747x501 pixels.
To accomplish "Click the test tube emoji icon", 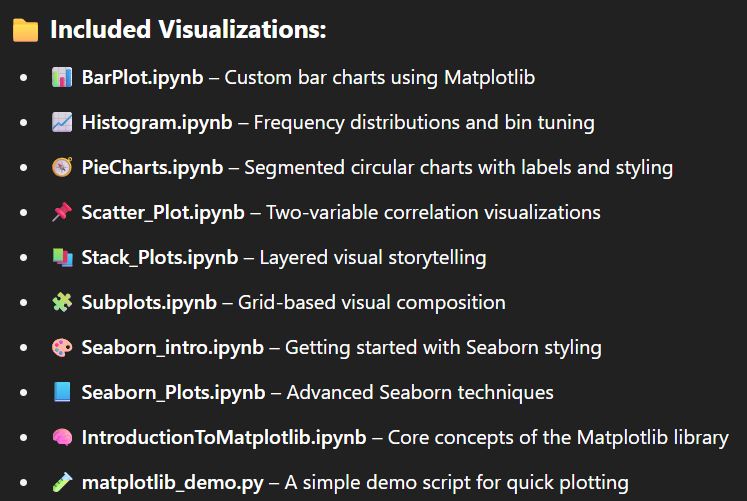I will click(62, 483).
